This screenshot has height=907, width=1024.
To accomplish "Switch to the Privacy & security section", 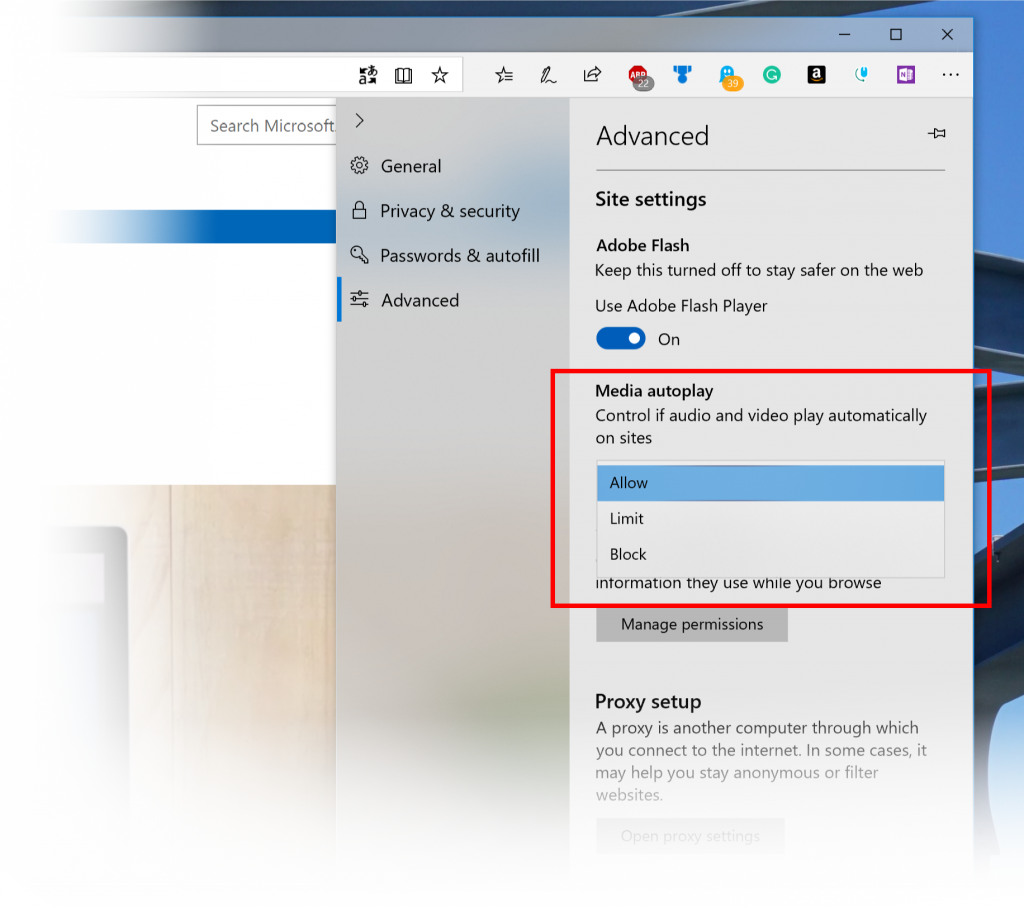I will pyautogui.click(x=450, y=211).
